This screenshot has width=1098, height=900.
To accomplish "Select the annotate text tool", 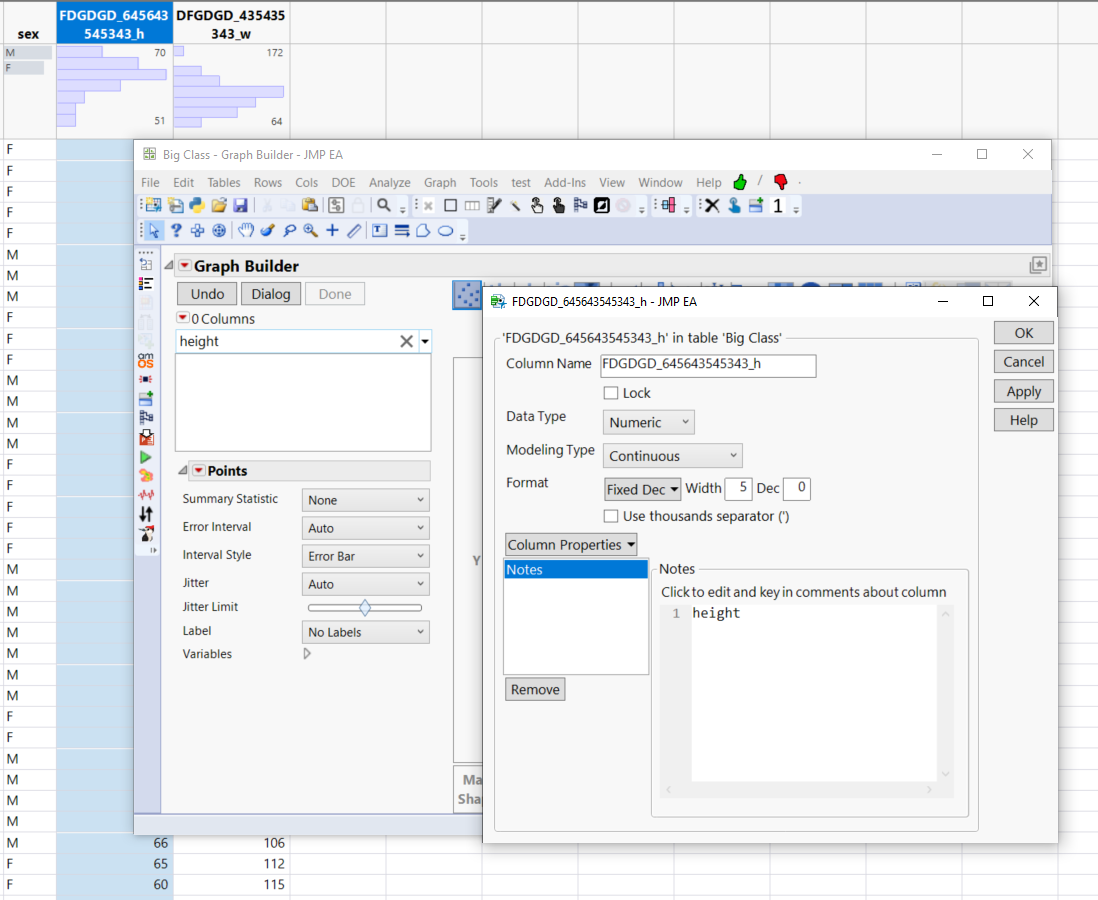I will coord(379,230).
